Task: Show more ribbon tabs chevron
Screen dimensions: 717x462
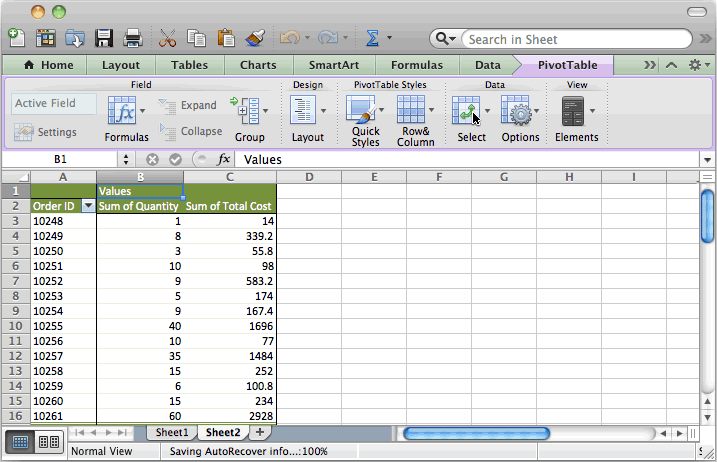Action: (x=649, y=65)
